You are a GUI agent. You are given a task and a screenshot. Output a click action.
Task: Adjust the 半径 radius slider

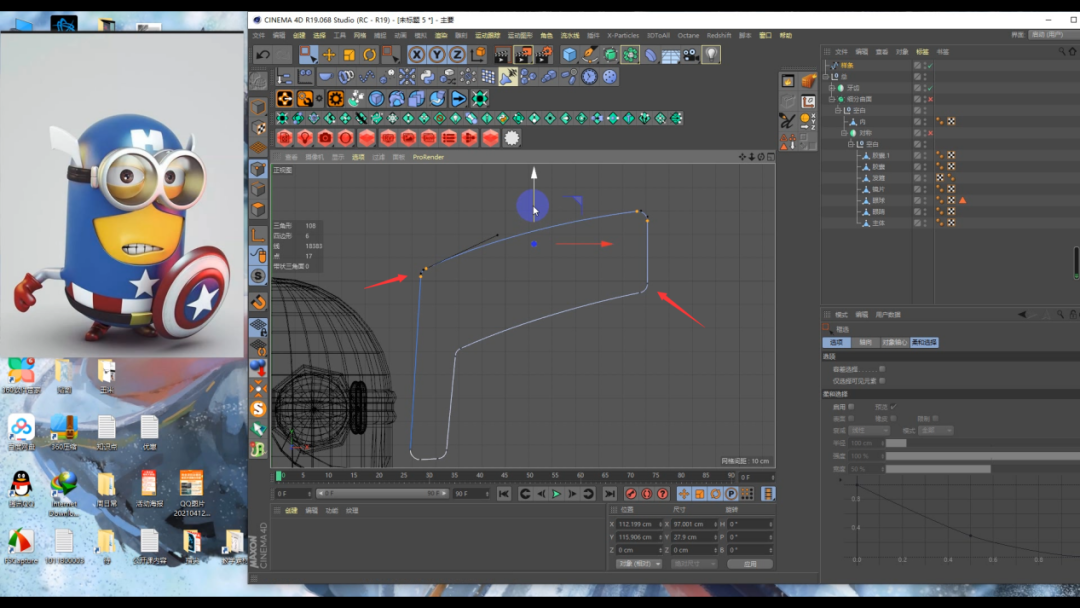pyautogui.click(x=983, y=443)
